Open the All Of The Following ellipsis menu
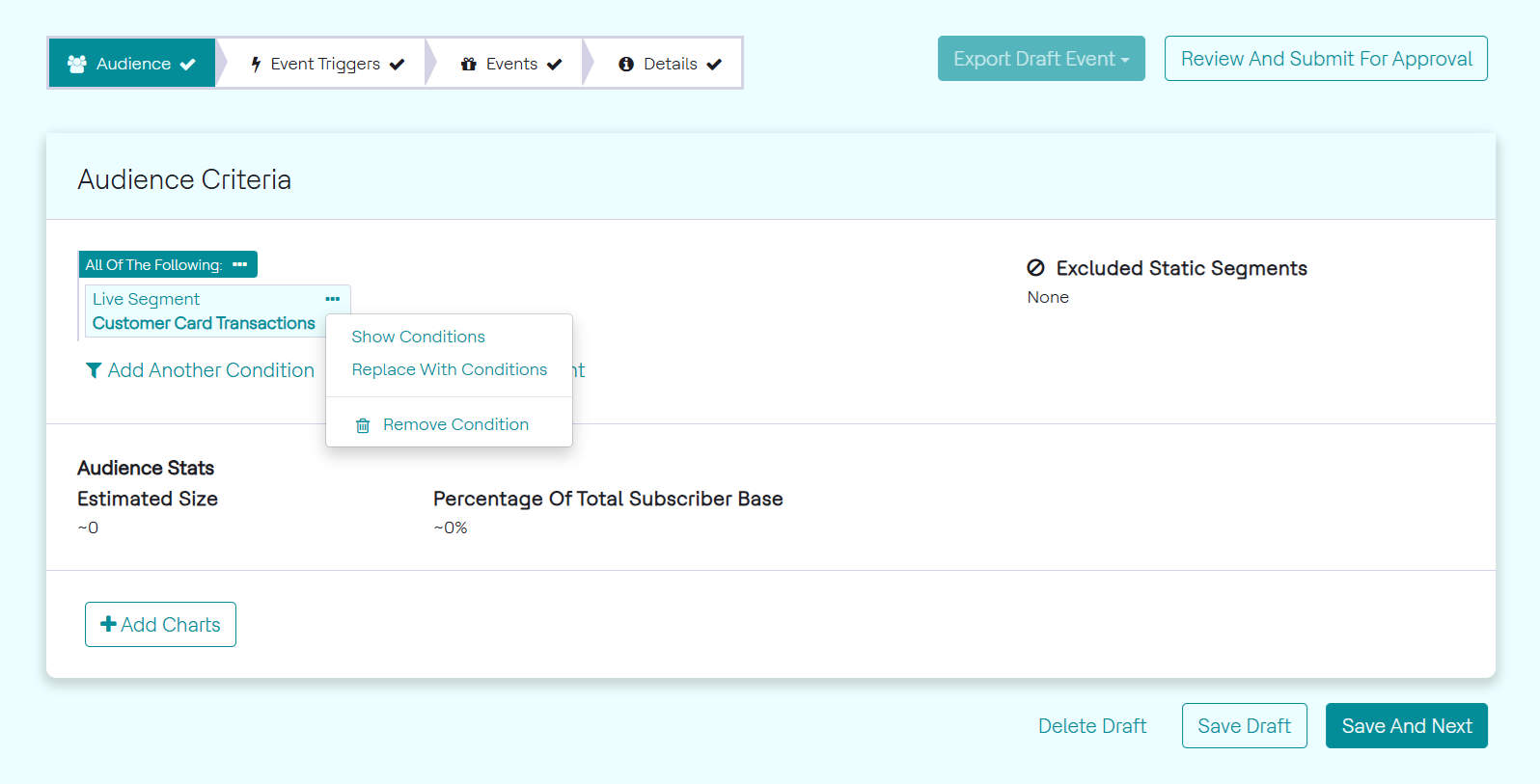Screen dimensions: 1540x784 (x=240, y=264)
